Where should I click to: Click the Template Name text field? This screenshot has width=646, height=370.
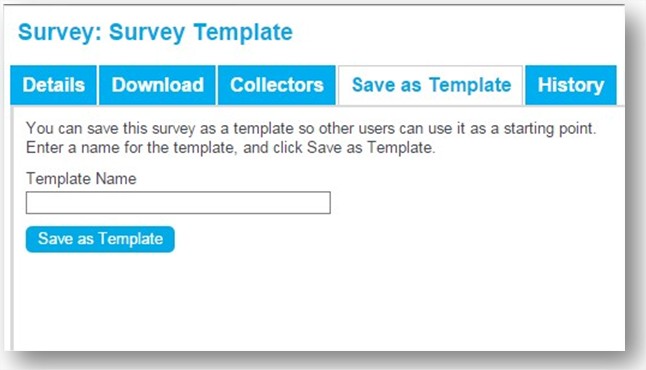point(178,203)
